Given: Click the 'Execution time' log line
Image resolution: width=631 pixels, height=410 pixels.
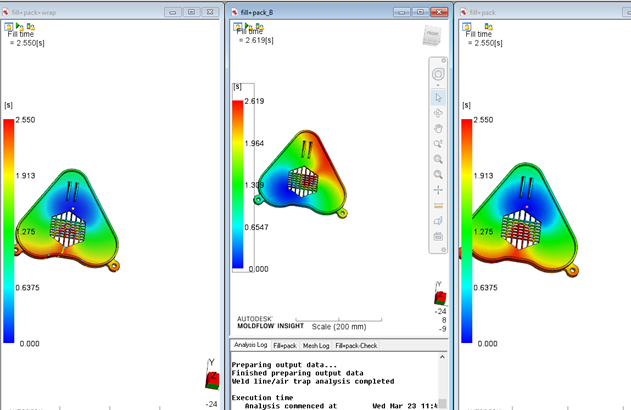Looking at the screenshot, I should tap(262, 398).
